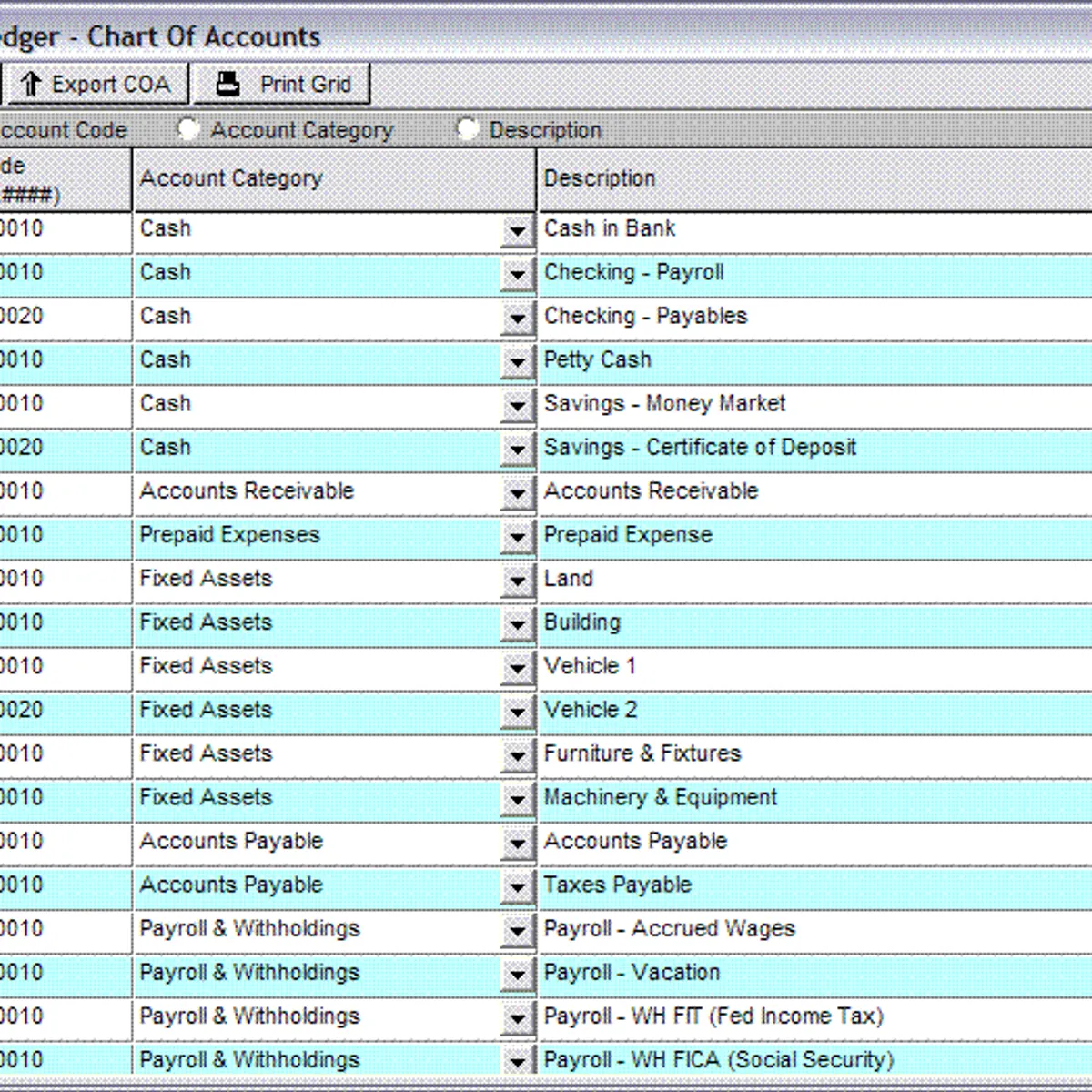
Task: Click the Export COA up-arrow icon
Action: [32, 85]
